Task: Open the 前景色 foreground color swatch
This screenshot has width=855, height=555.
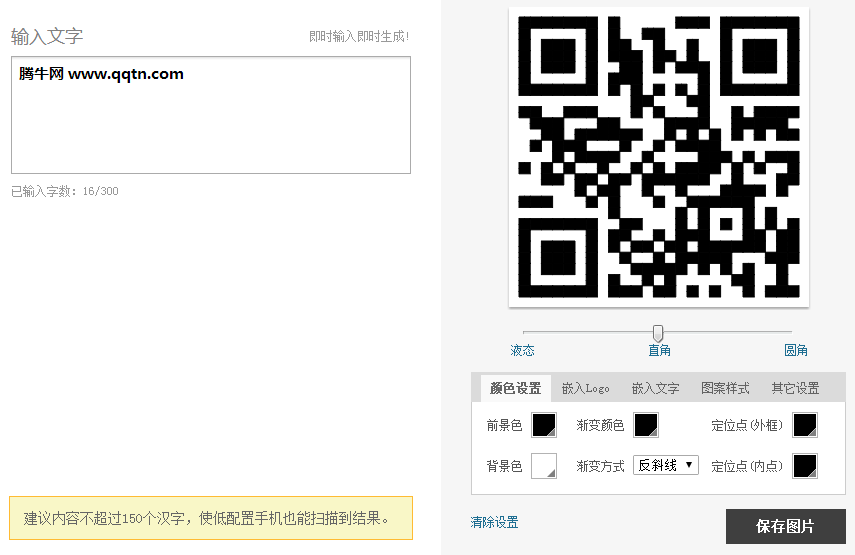Action: 544,425
